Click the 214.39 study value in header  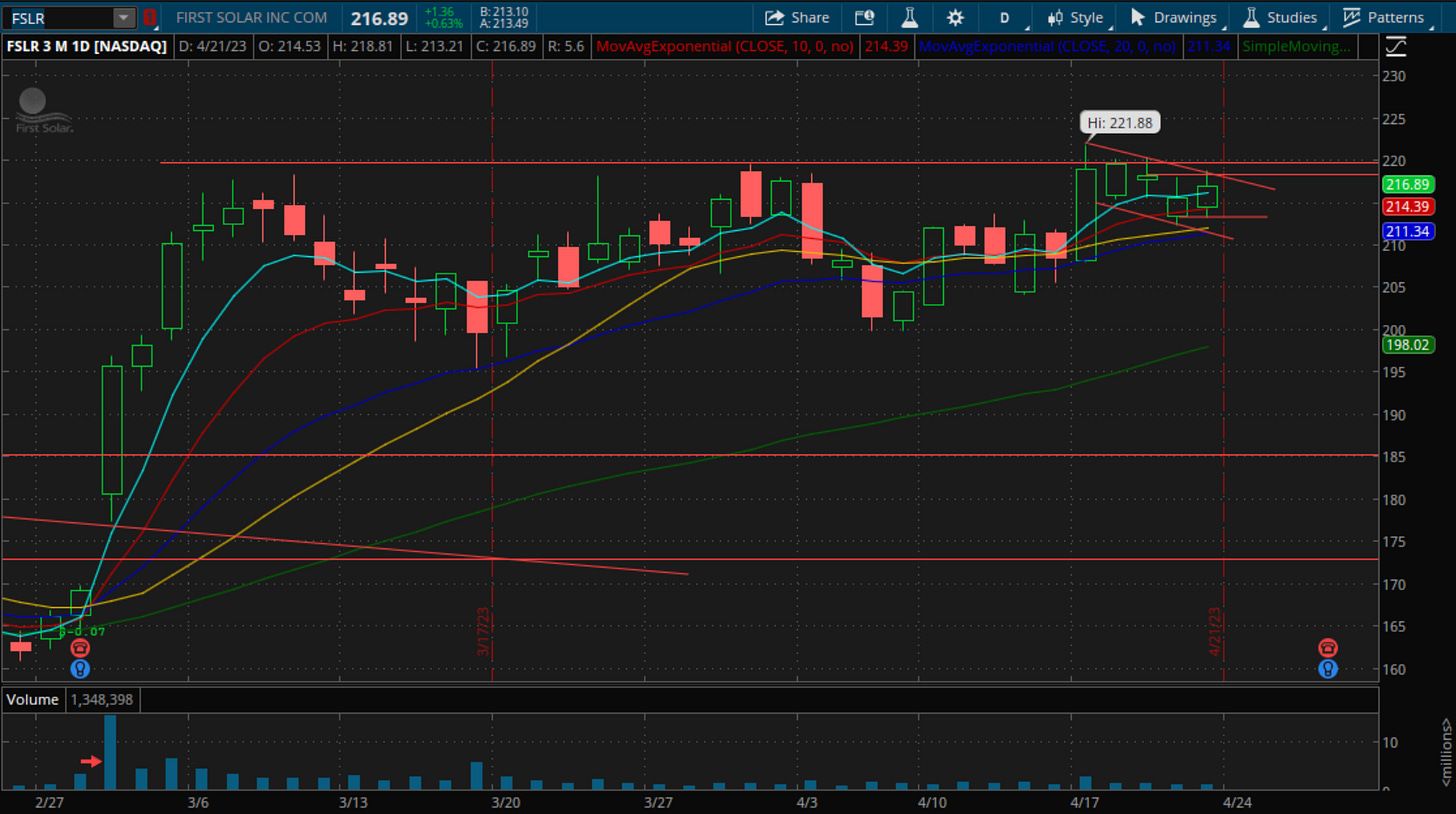(888, 46)
